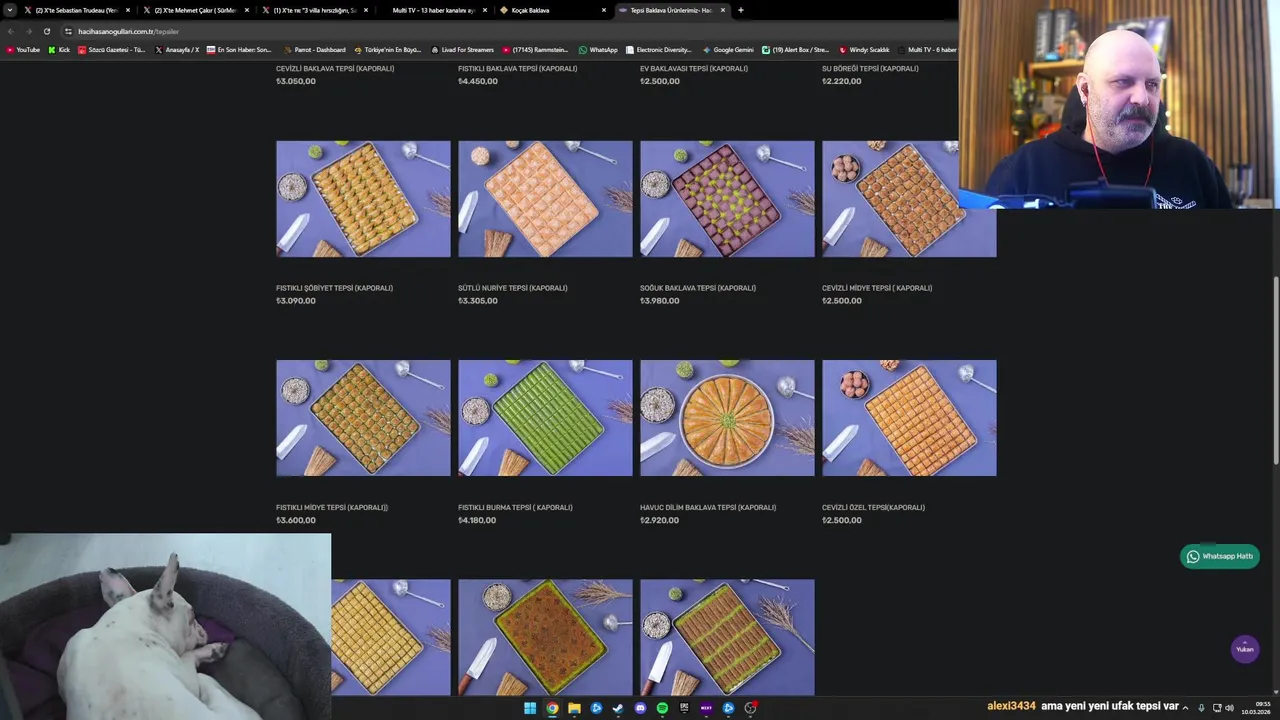Open the Alert Box / Stre... bookmark
Screen dimensions: 1280x720
point(795,49)
